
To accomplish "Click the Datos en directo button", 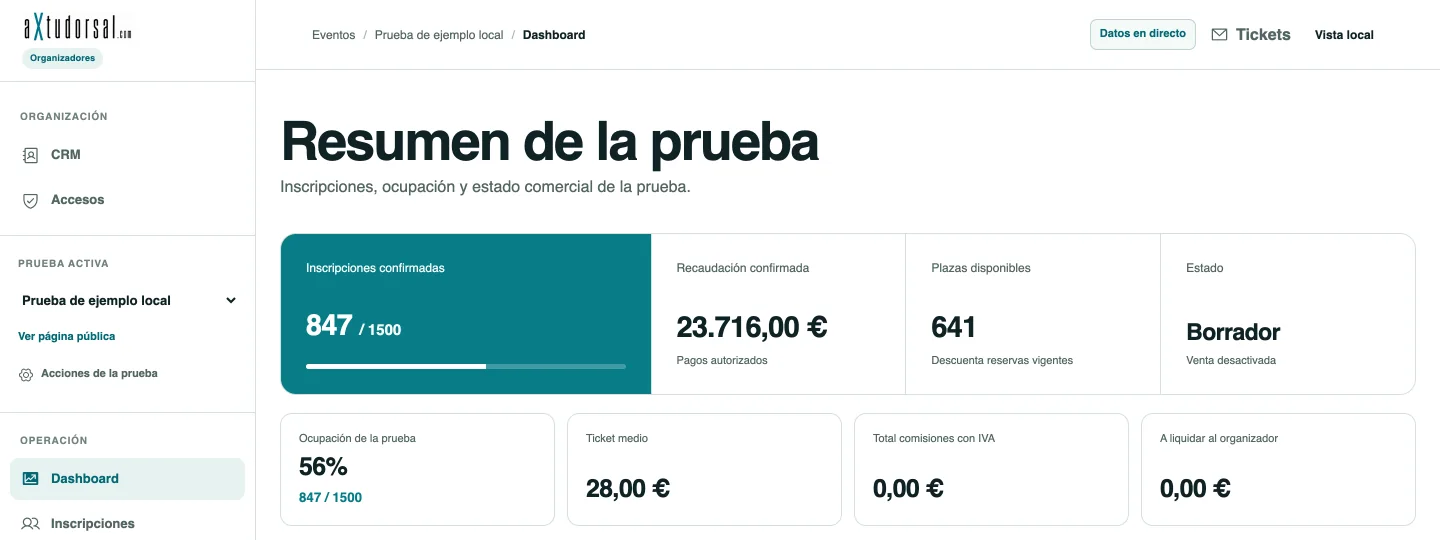I will [x=1143, y=34].
